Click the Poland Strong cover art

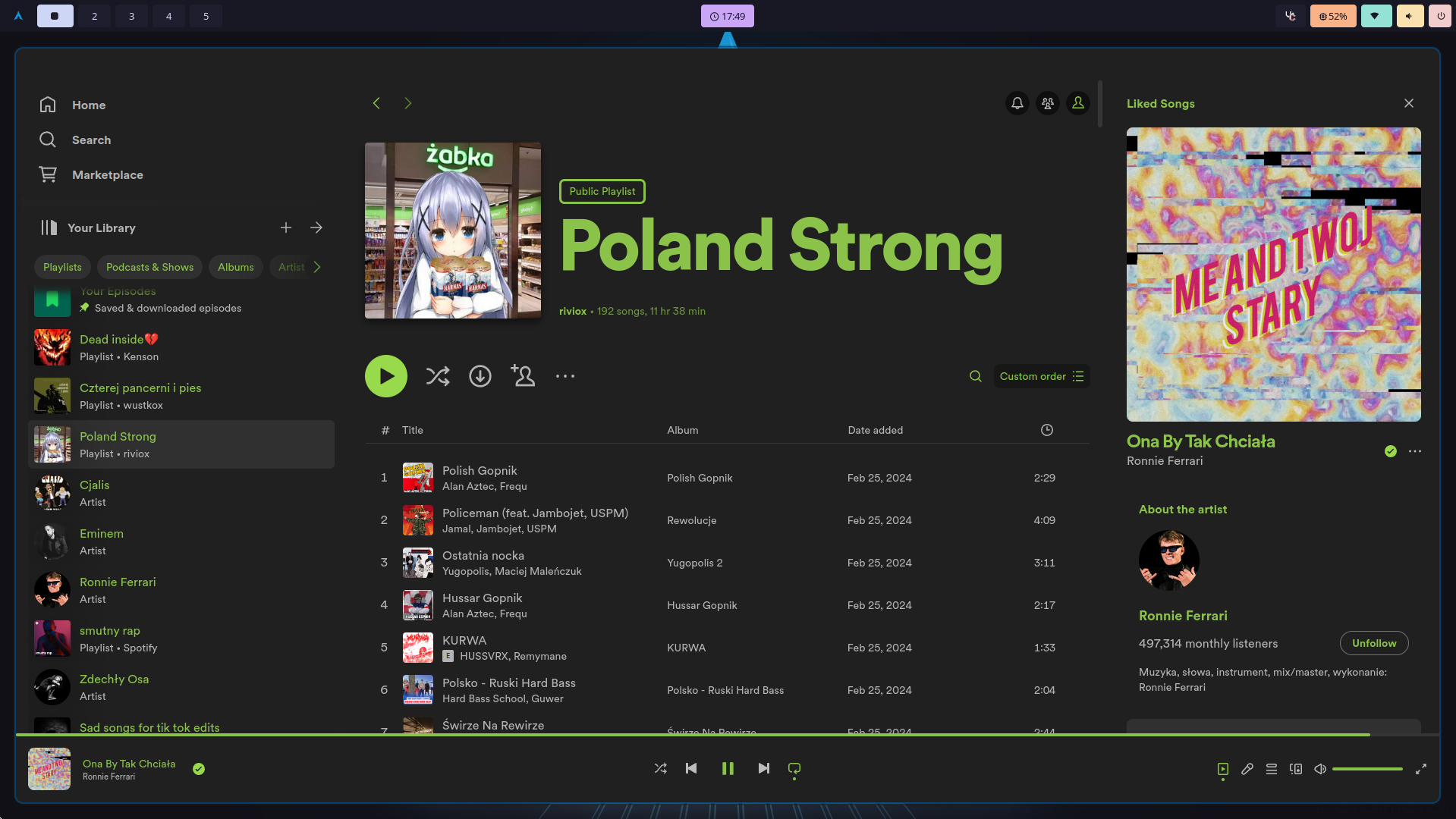pyautogui.click(x=453, y=231)
